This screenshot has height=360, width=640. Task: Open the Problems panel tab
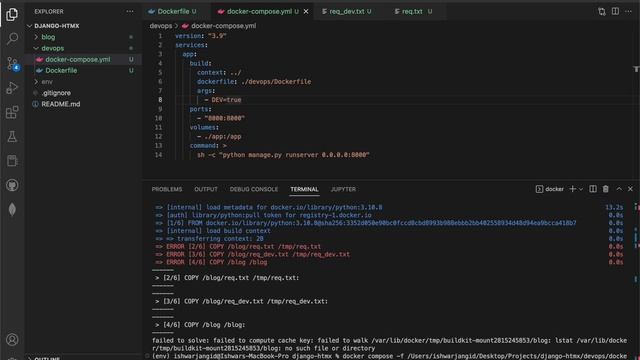[x=167, y=189]
